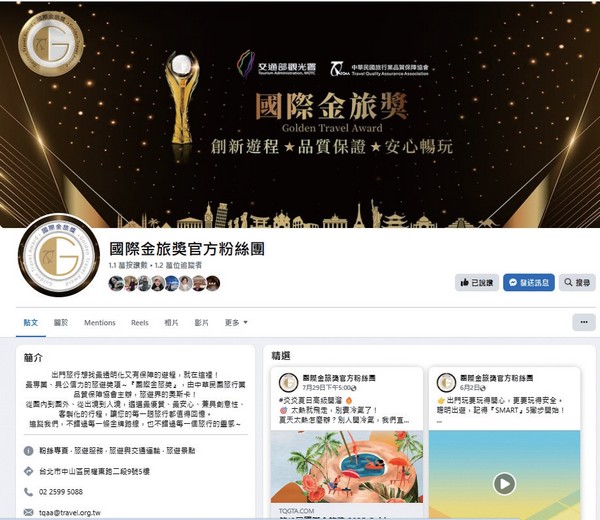600x520 pixels.
Task: Open tqaa@travel.org.tw email link
Action: pyautogui.click(x=70, y=512)
